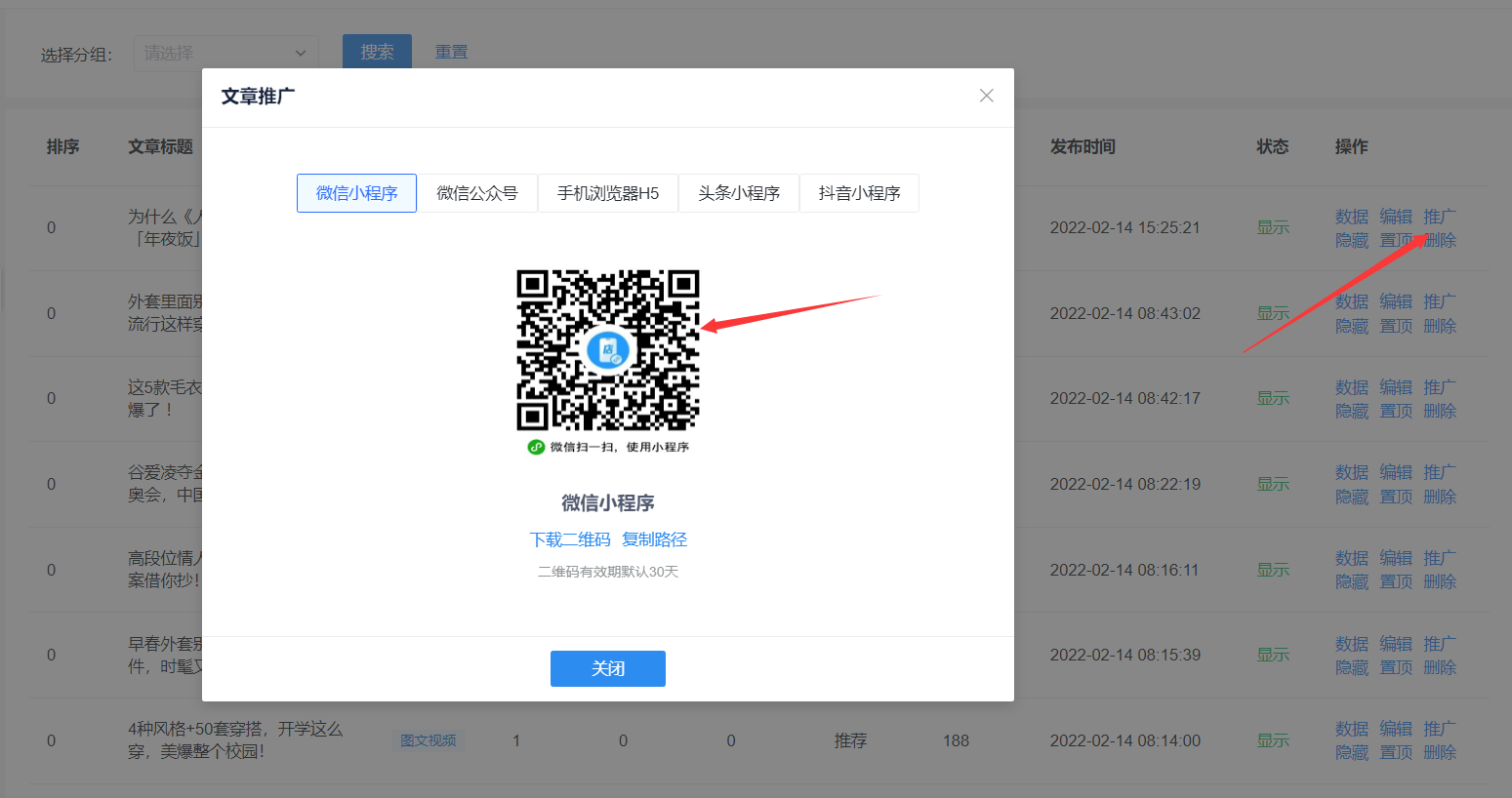The image size is (1512, 798).
Task: Click the 文章标题 column header
Action: (x=160, y=146)
